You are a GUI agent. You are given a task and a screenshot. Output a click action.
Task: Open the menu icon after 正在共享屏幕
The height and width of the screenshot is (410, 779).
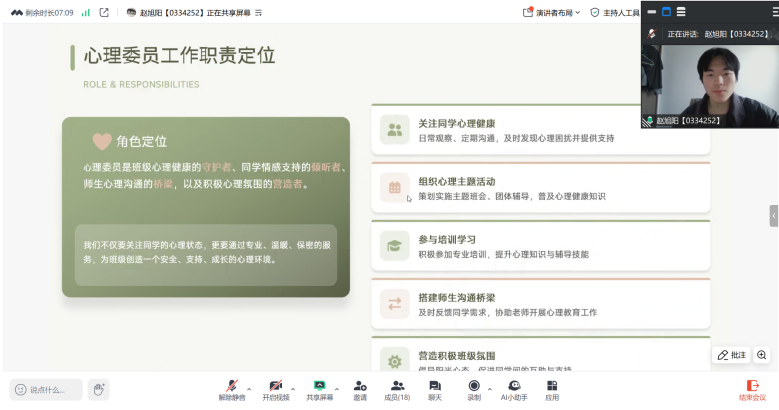[259, 12]
